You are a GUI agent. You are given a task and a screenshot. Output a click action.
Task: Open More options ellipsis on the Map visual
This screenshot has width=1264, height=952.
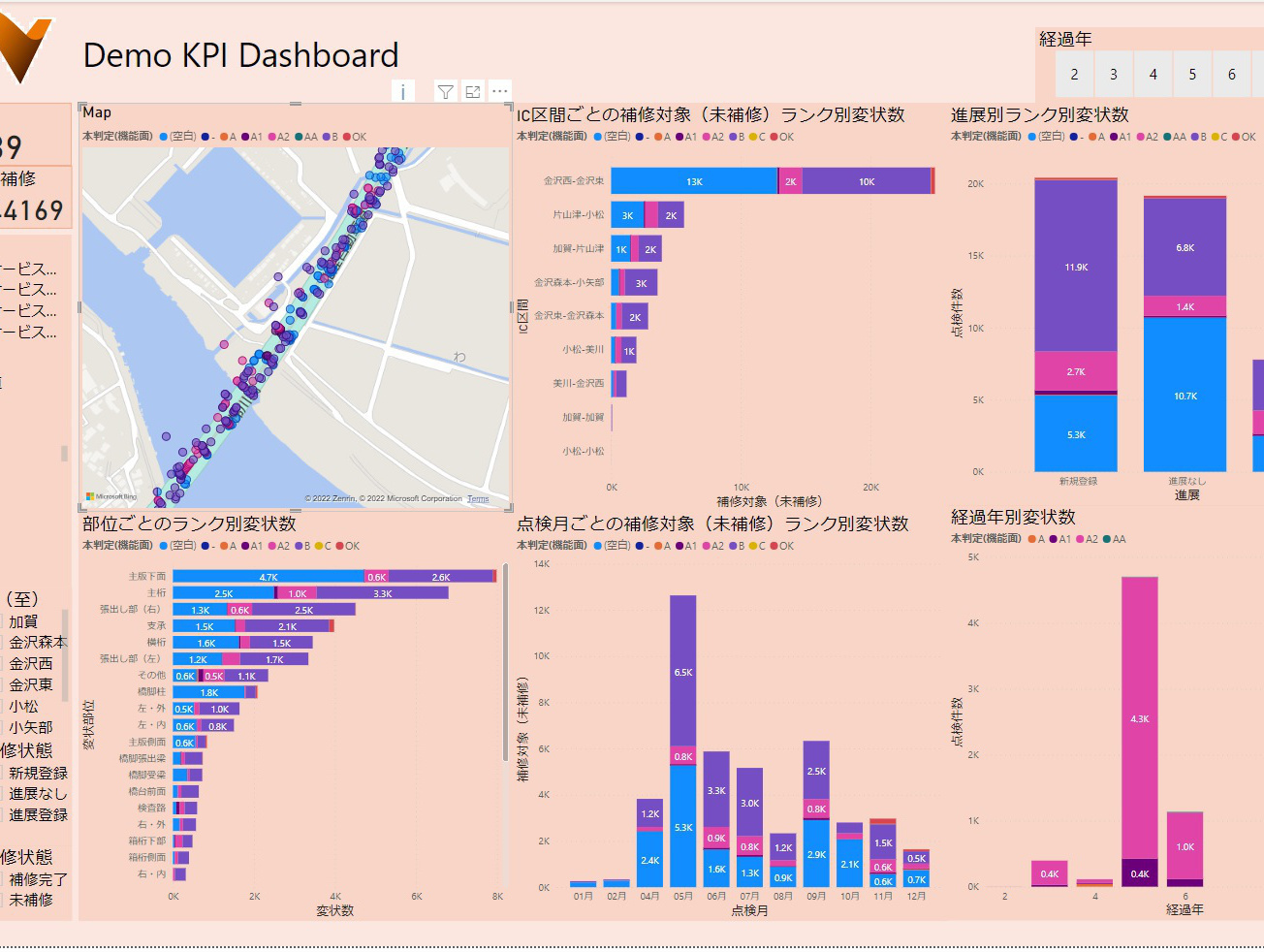pyautogui.click(x=500, y=91)
